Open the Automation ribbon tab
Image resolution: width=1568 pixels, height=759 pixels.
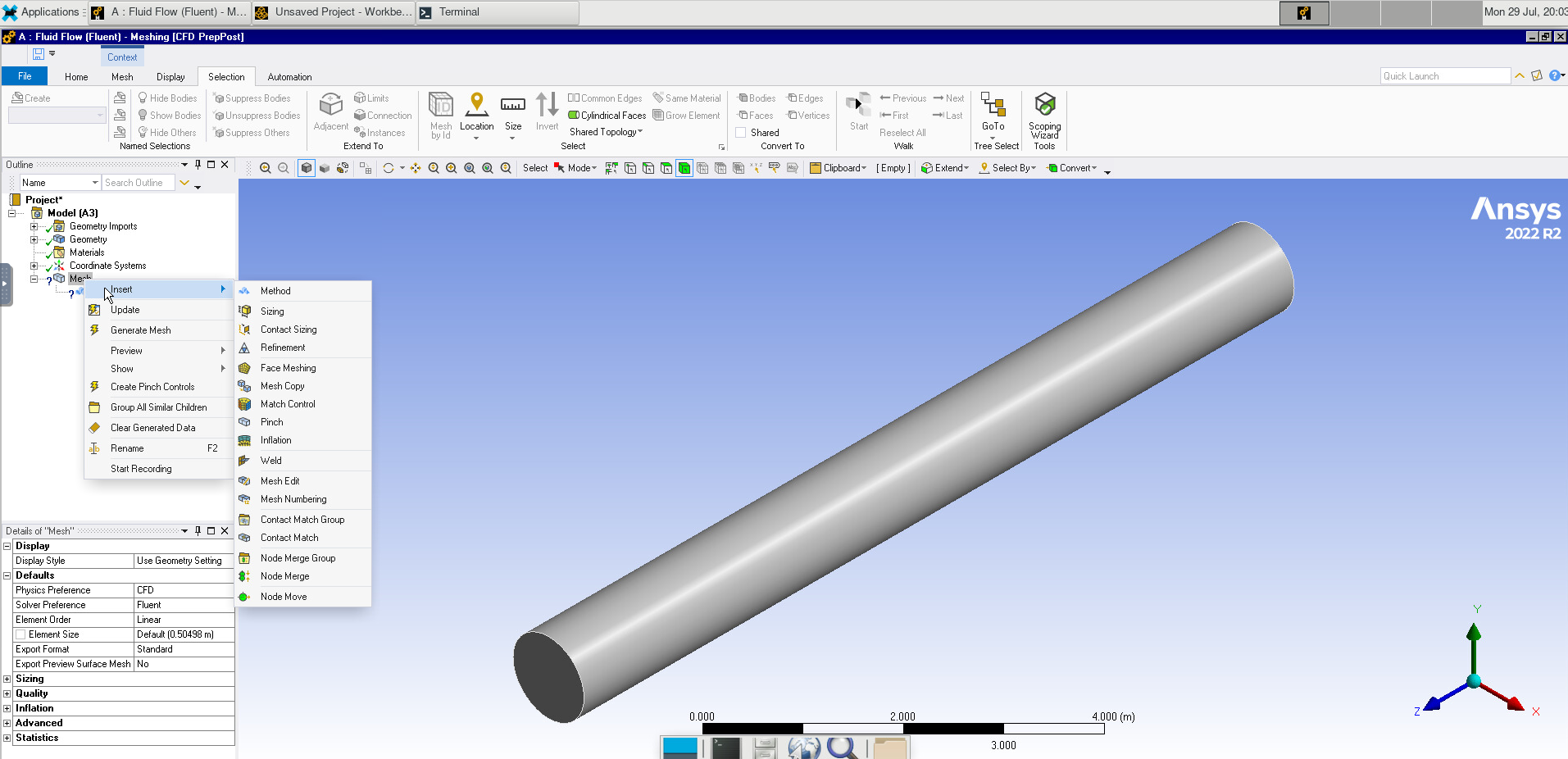tap(289, 77)
